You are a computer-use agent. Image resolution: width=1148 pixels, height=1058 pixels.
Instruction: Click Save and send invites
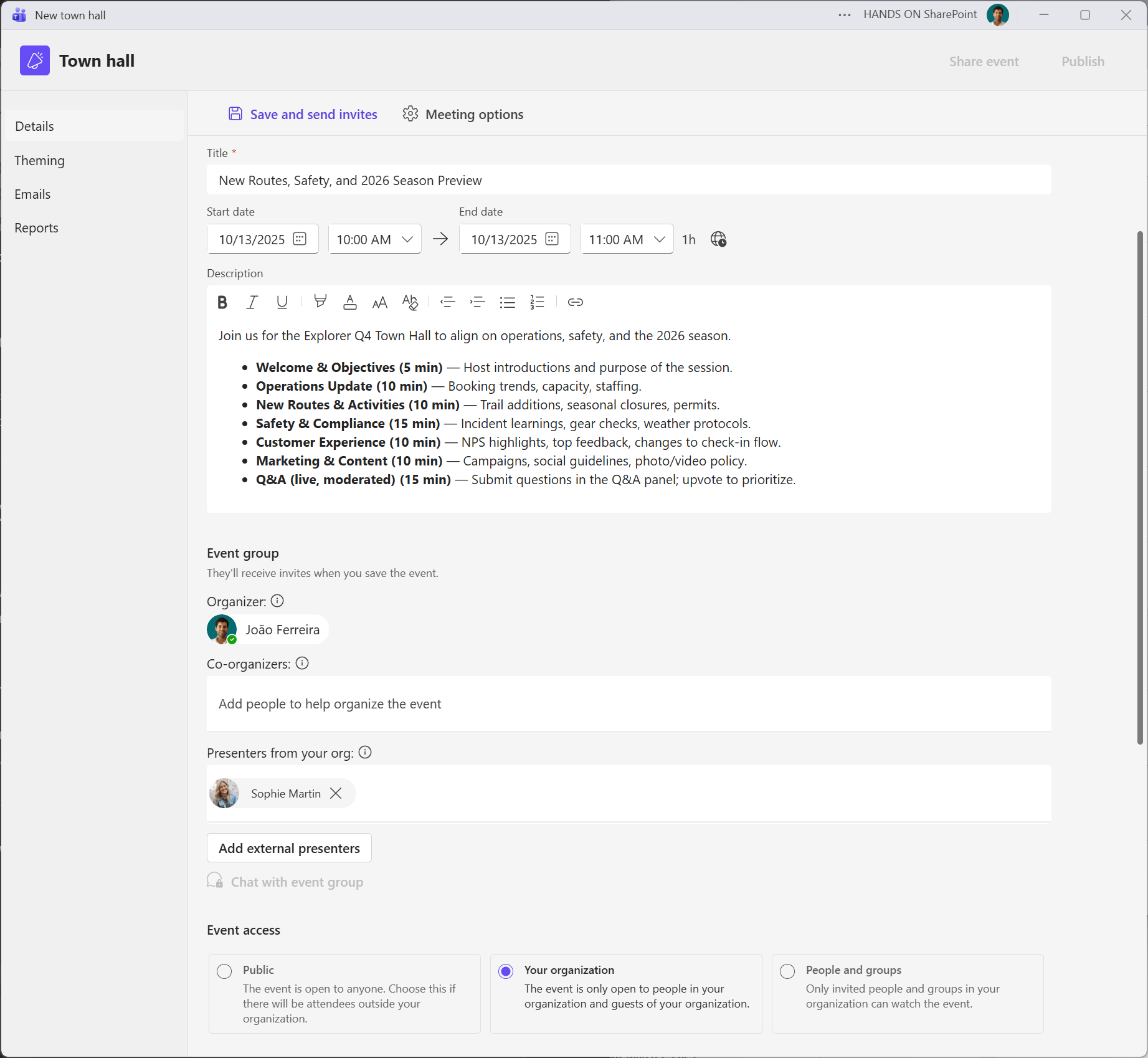(x=303, y=114)
